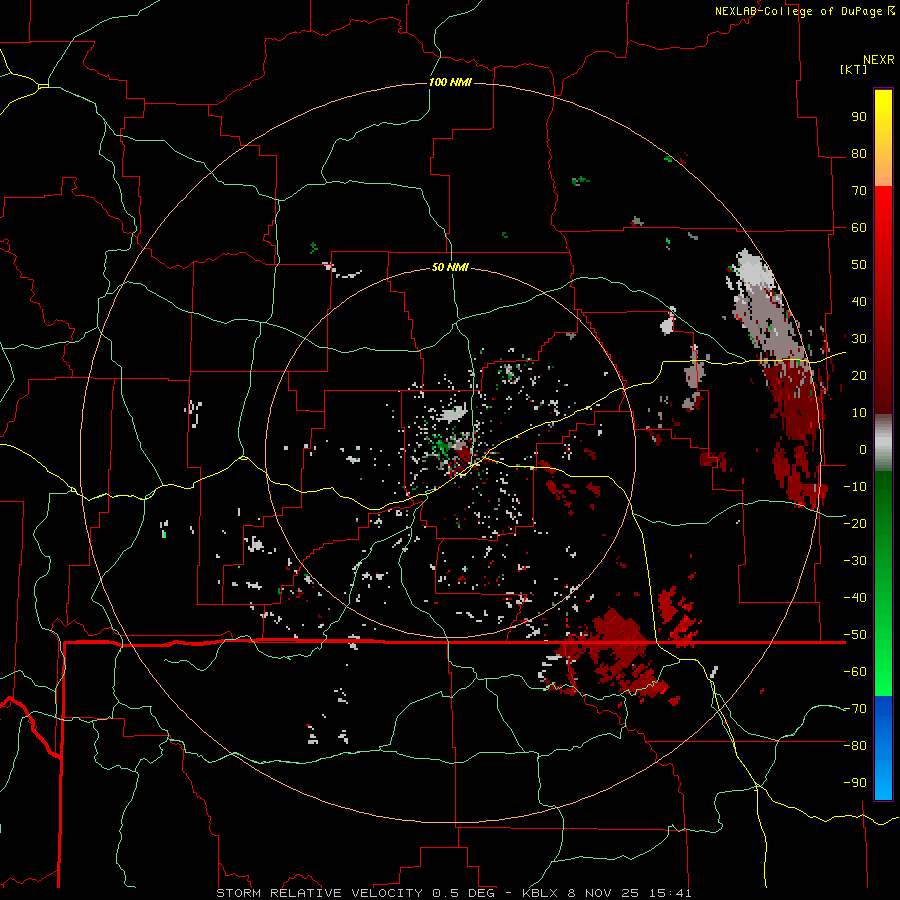The width and height of the screenshot is (900, 900).
Task: Click the -20 value on velocity scale
Action: pos(855,523)
